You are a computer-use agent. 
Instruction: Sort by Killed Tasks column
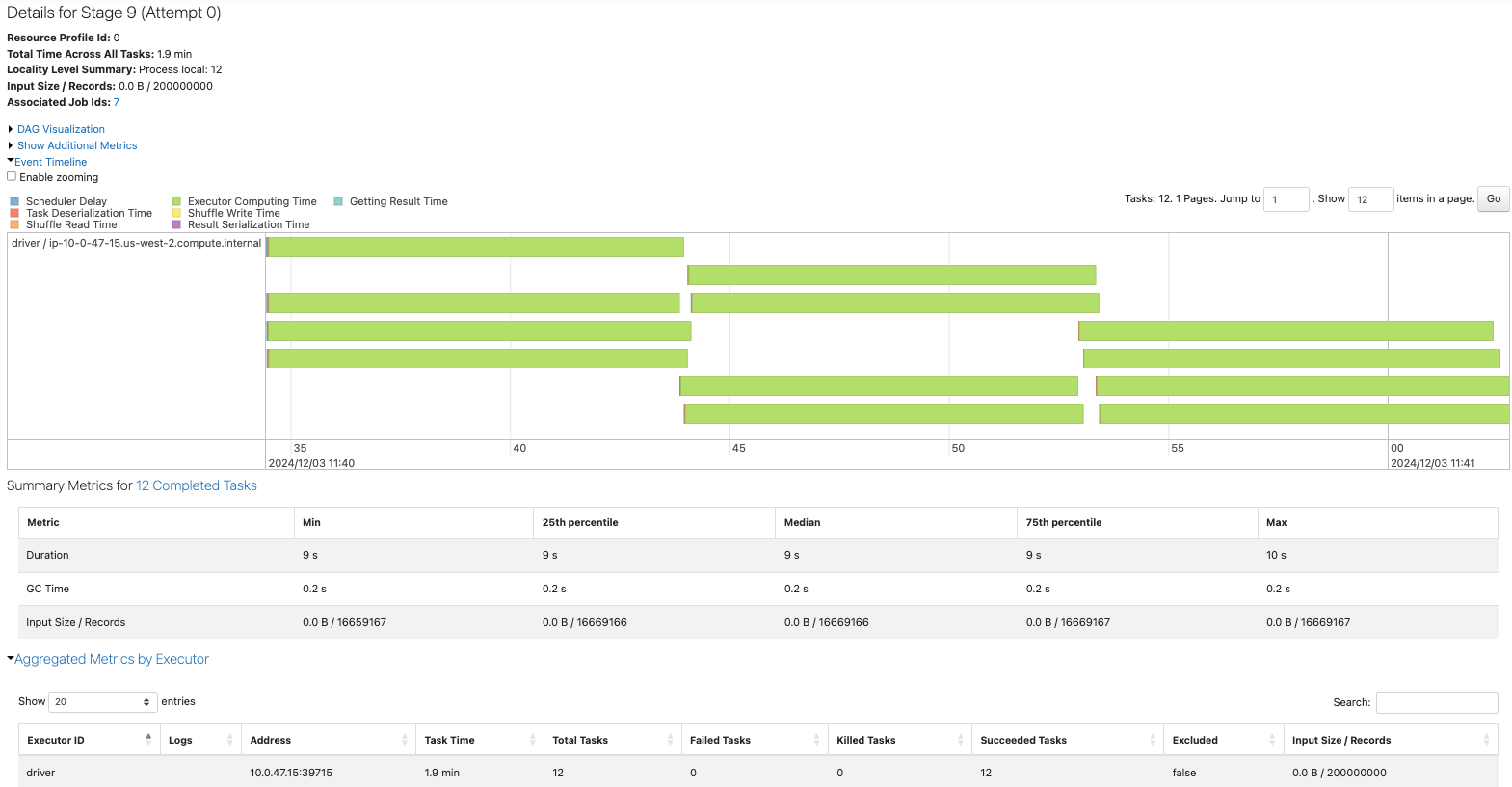tap(900, 740)
